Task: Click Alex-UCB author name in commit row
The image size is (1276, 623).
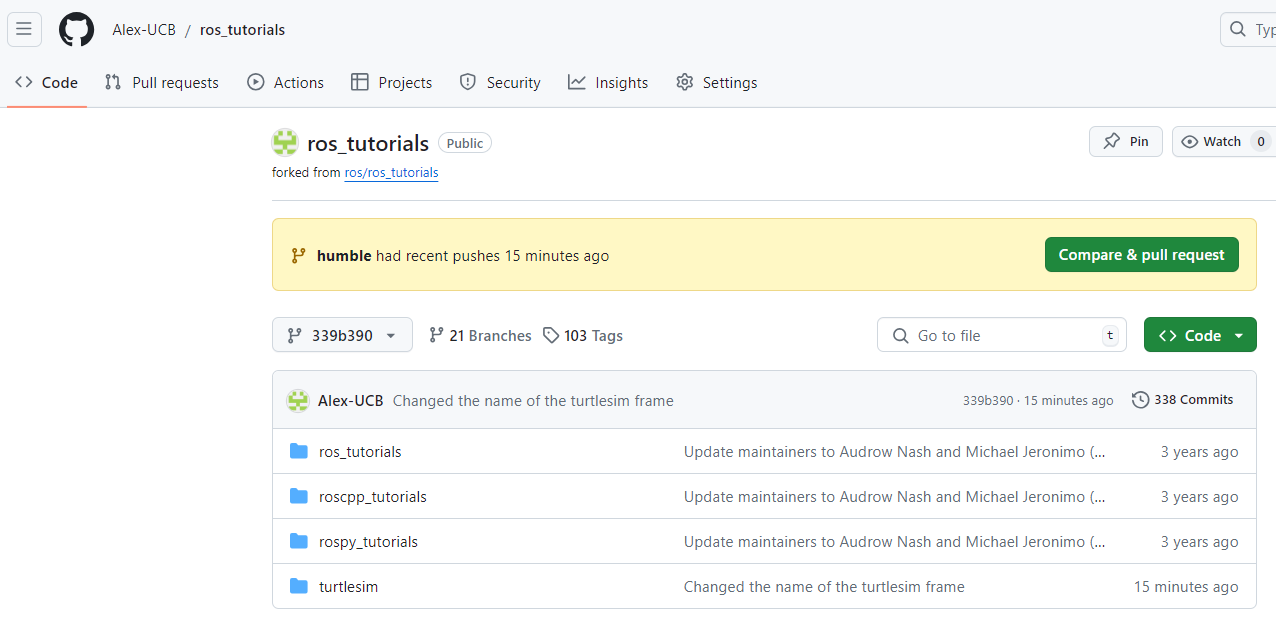Action: [x=350, y=400]
